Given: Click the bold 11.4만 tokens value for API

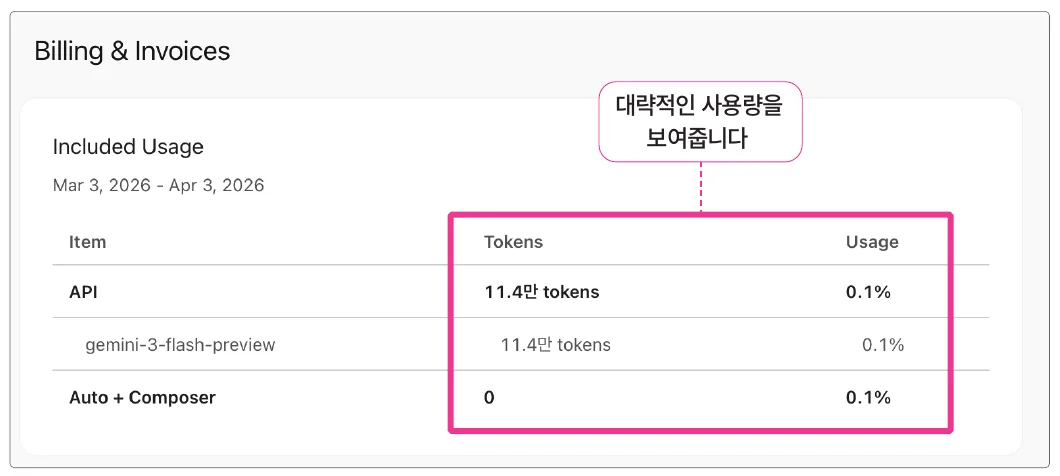Looking at the screenshot, I should [541, 292].
